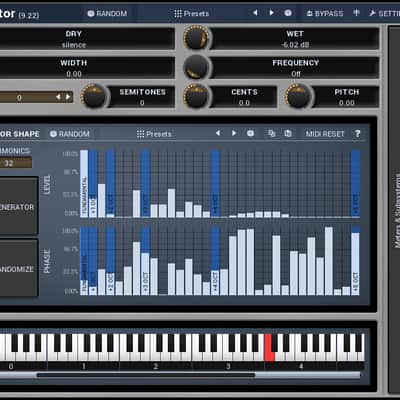Click the pin icon next to BYPASS
The width and height of the screenshot is (400, 400).
click(356, 13)
